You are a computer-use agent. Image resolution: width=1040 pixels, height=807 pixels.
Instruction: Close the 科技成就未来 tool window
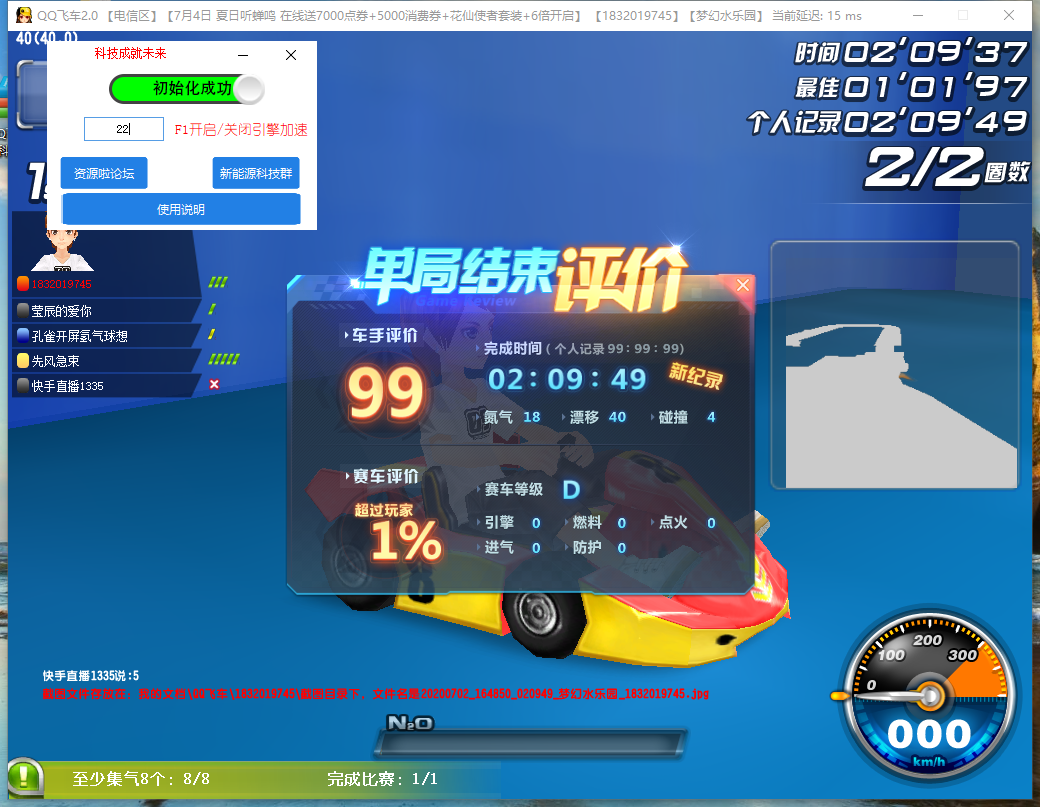[291, 55]
